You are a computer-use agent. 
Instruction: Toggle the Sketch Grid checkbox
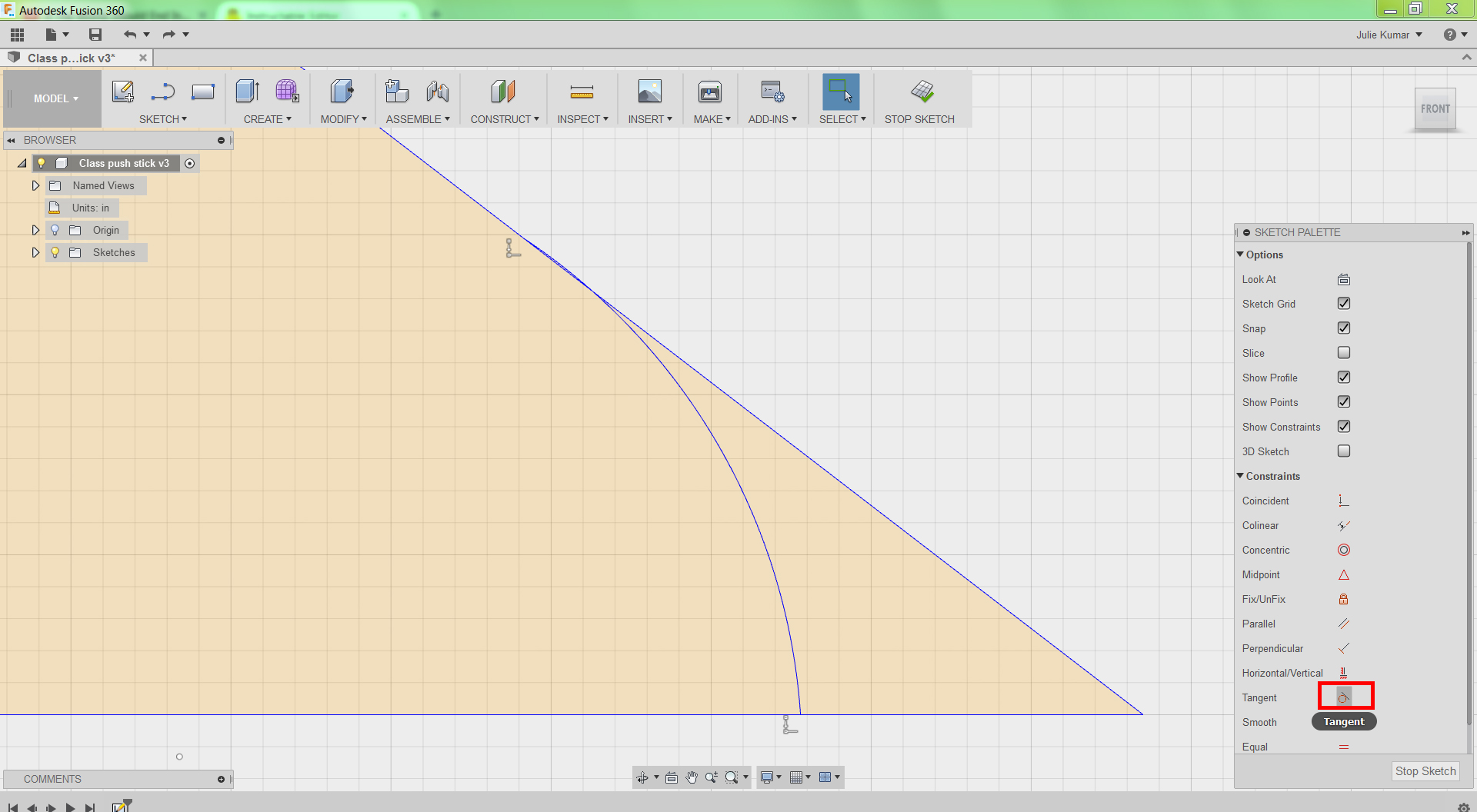click(1344, 304)
